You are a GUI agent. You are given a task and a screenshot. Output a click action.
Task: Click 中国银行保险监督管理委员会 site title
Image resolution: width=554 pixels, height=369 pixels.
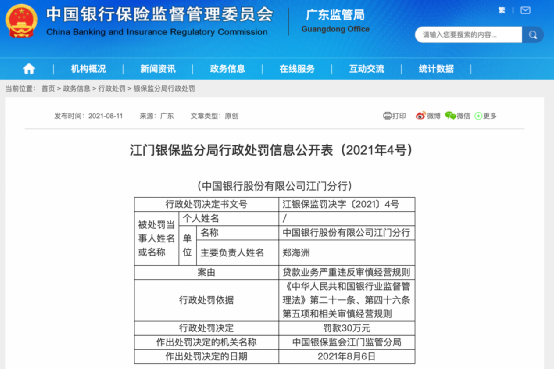point(160,14)
